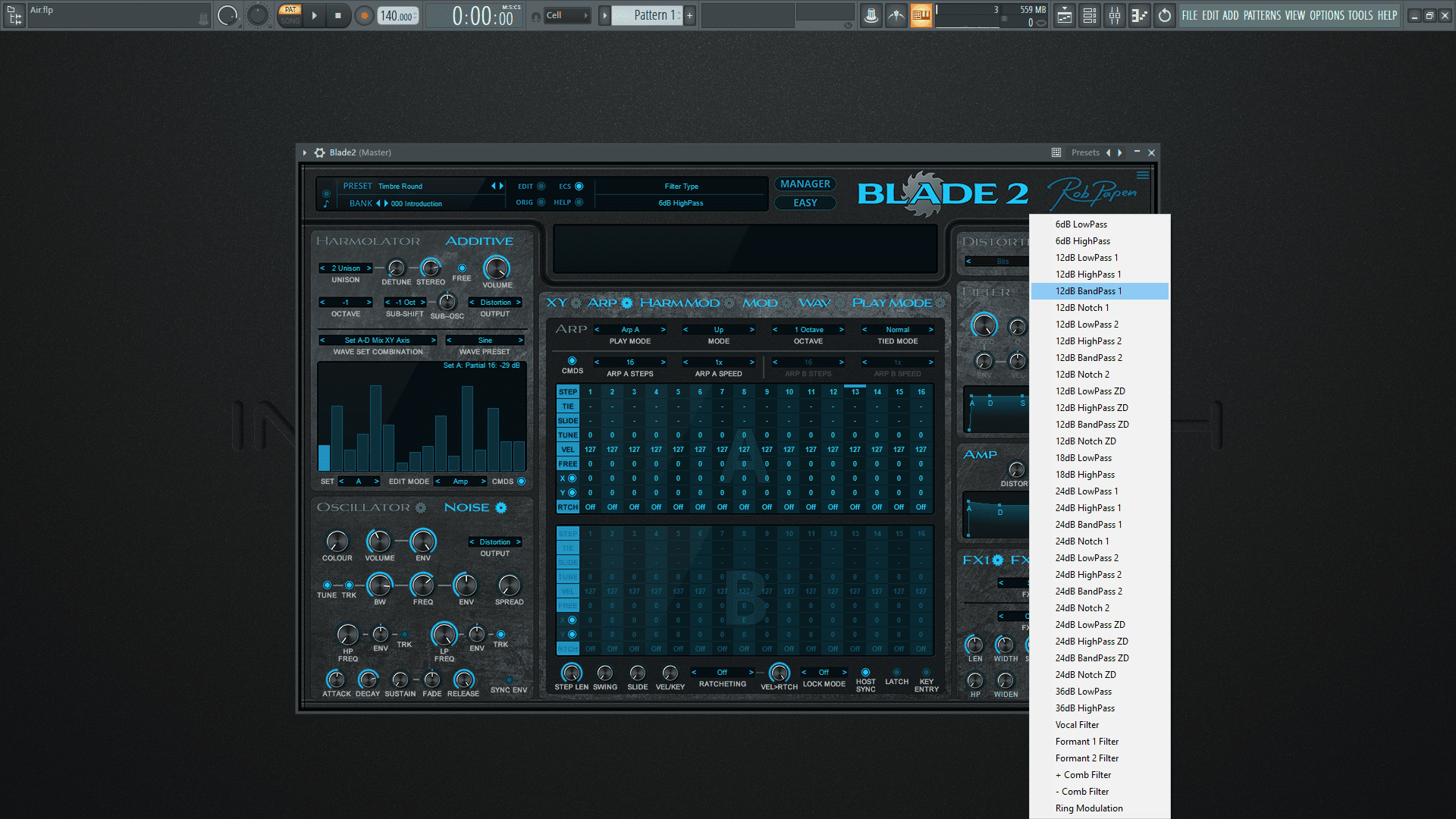This screenshot has height=819, width=1456.
Task: Click next preset arrow in Blade2 title bar
Action: [x=1120, y=152]
